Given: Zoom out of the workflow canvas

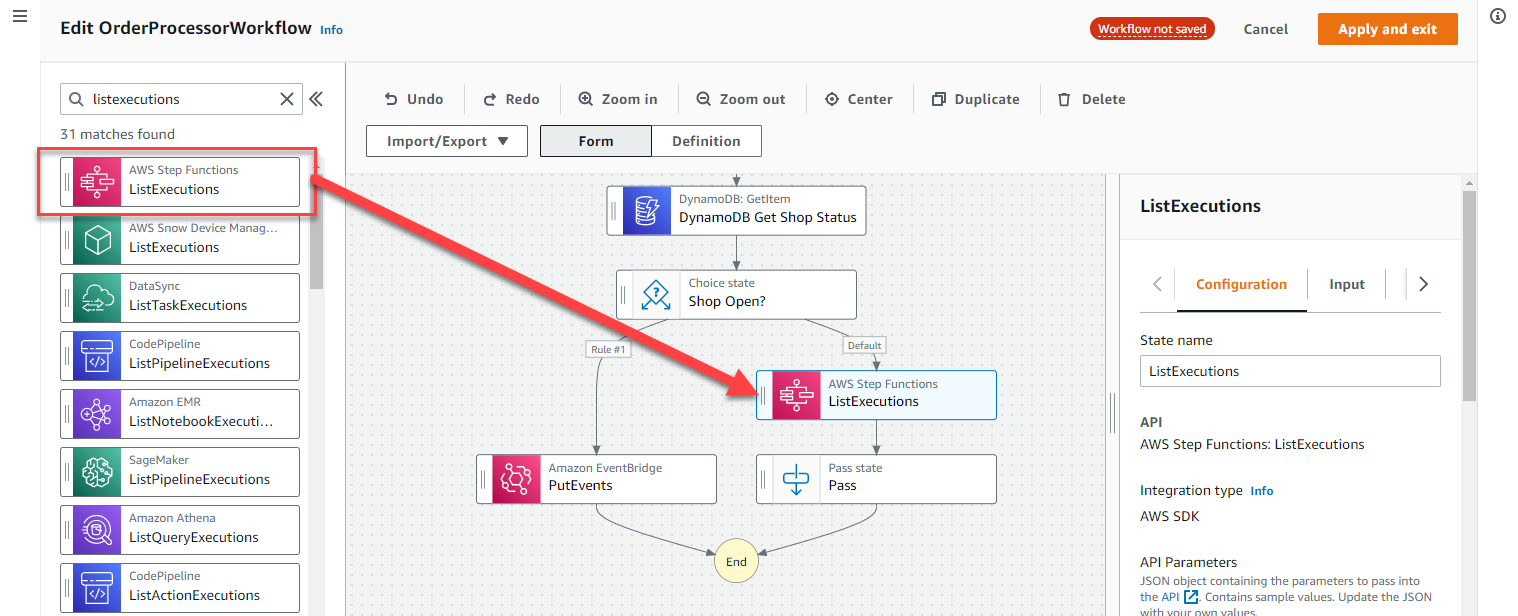Looking at the screenshot, I should click(740, 99).
